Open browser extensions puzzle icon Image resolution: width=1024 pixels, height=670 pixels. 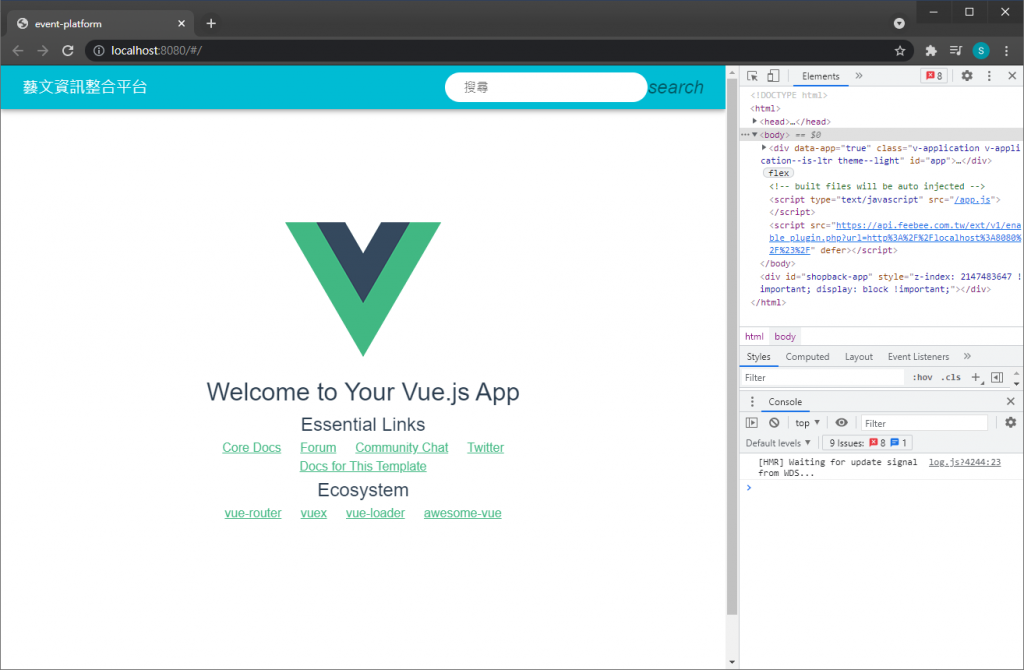[931, 50]
